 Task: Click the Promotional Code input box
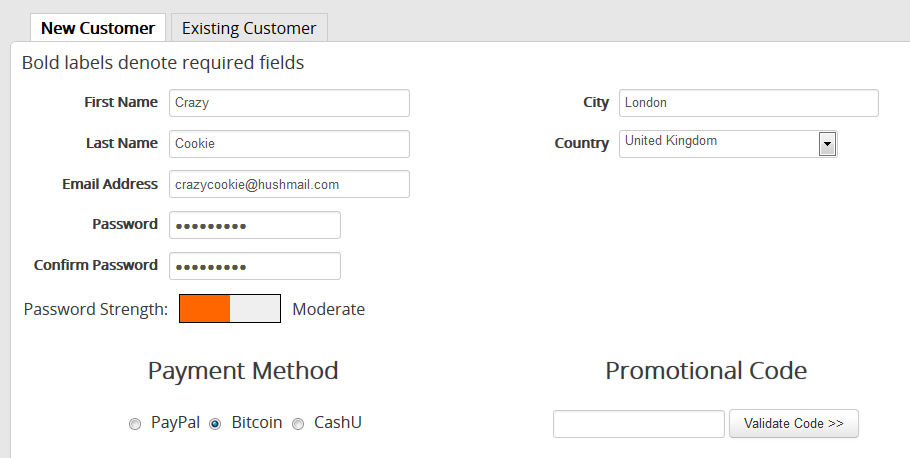pyautogui.click(x=638, y=424)
